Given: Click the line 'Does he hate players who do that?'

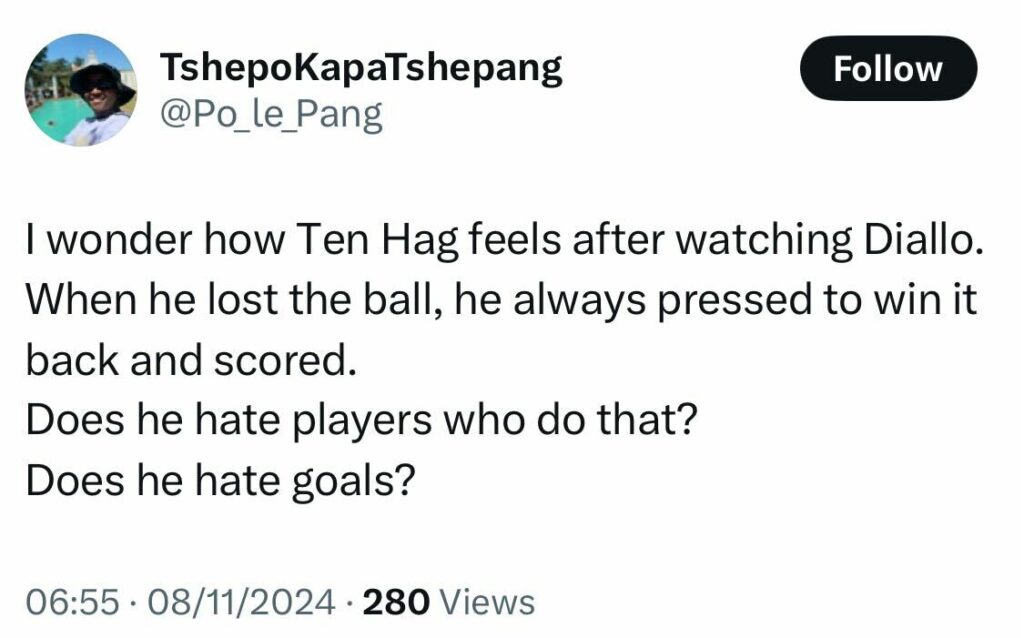Looking at the screenshot, I should (360, 421).
